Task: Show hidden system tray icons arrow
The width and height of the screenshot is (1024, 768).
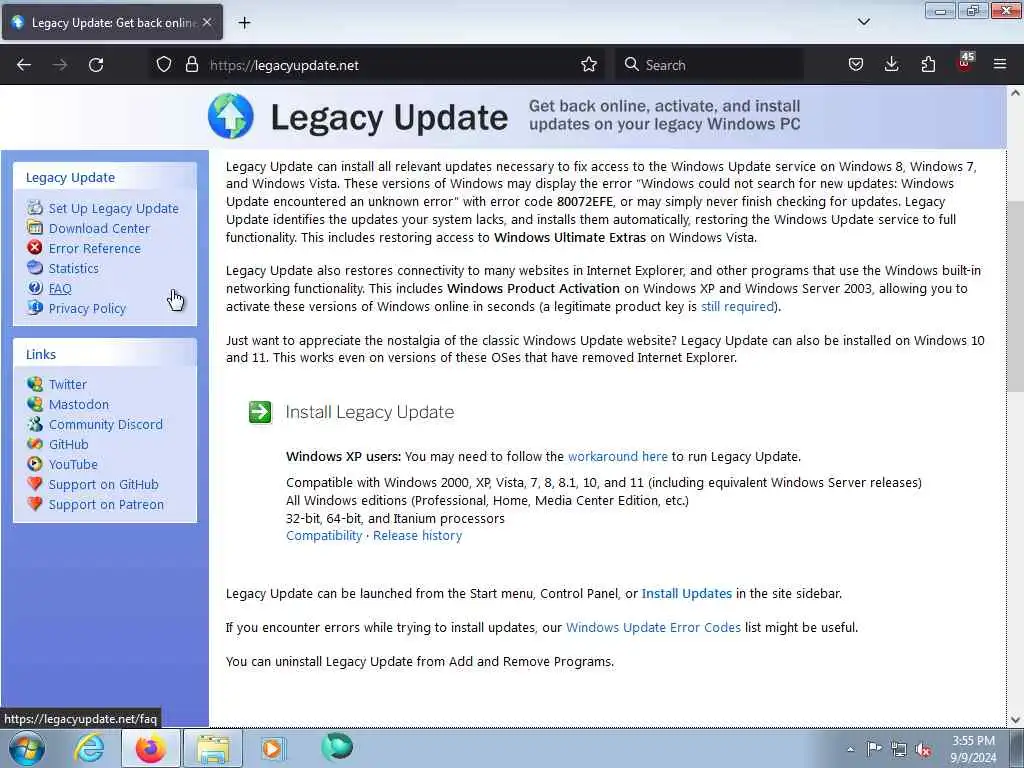Action: [850, 749]
